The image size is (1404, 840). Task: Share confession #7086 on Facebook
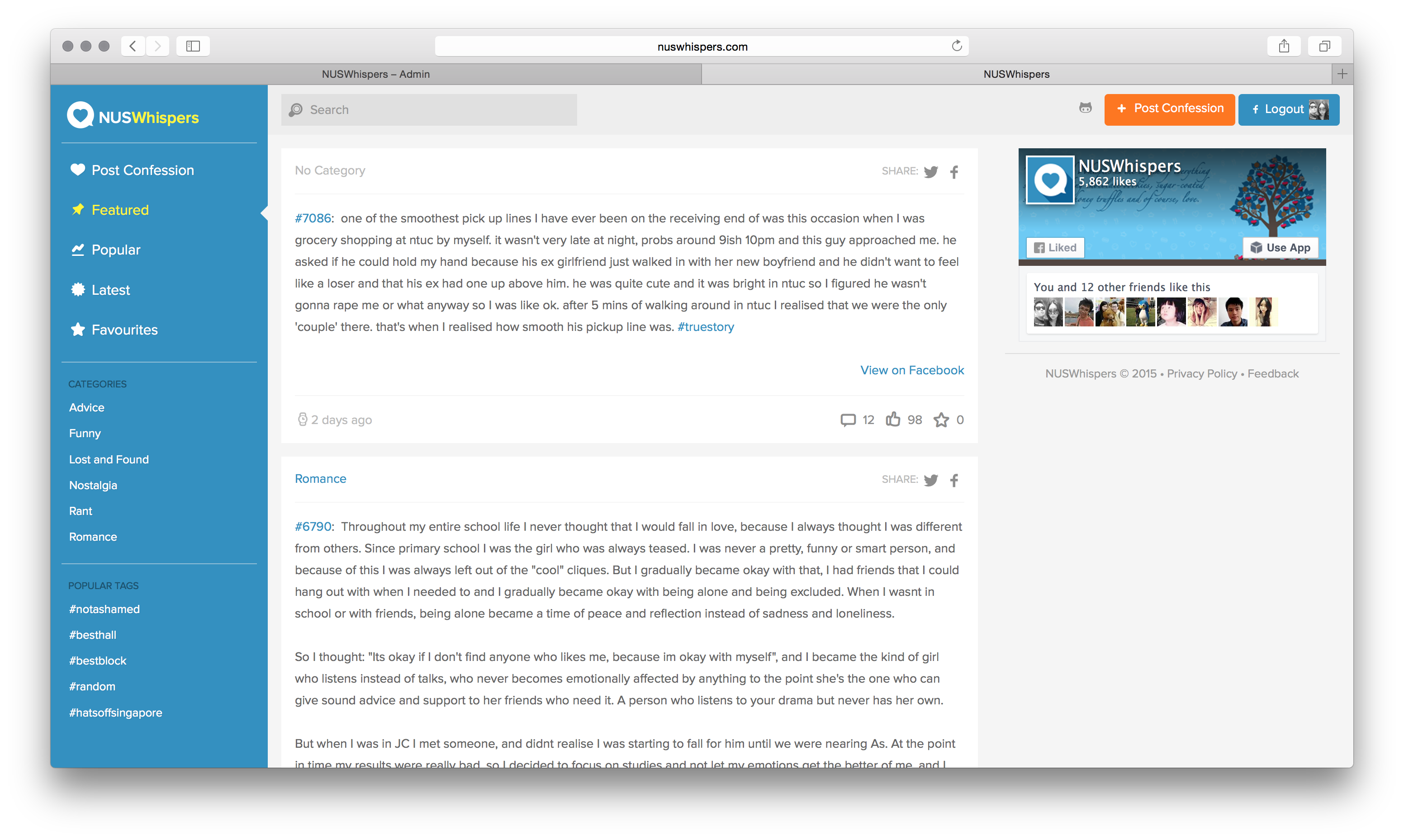point(955,170)
